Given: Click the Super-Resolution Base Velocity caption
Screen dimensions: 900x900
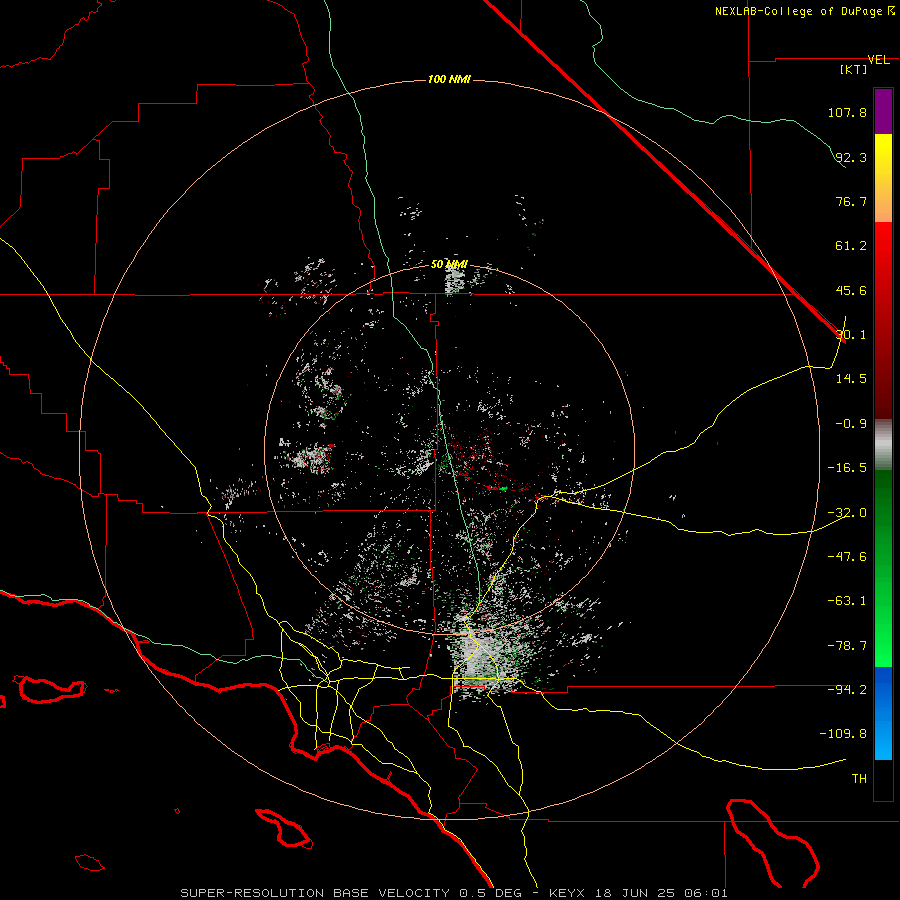Looking at the screenshot, I should (x=454, y=893).
